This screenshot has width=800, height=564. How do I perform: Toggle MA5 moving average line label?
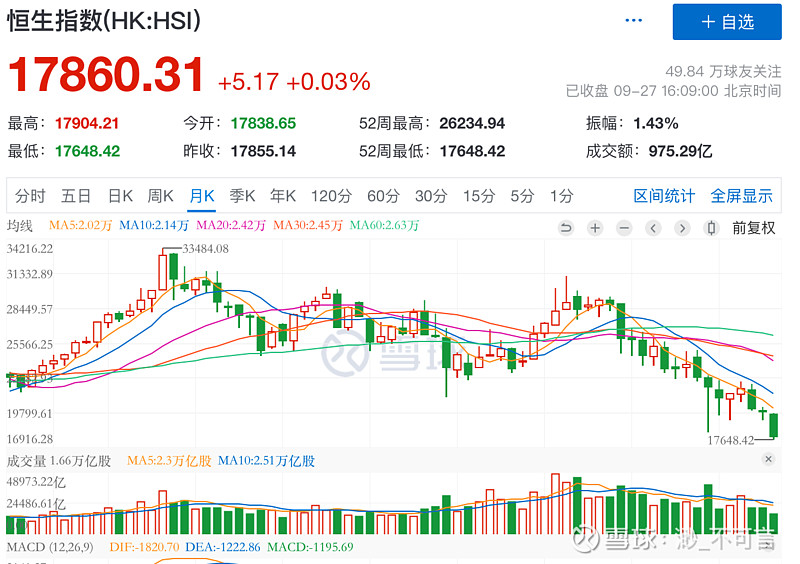coord(81,225)
